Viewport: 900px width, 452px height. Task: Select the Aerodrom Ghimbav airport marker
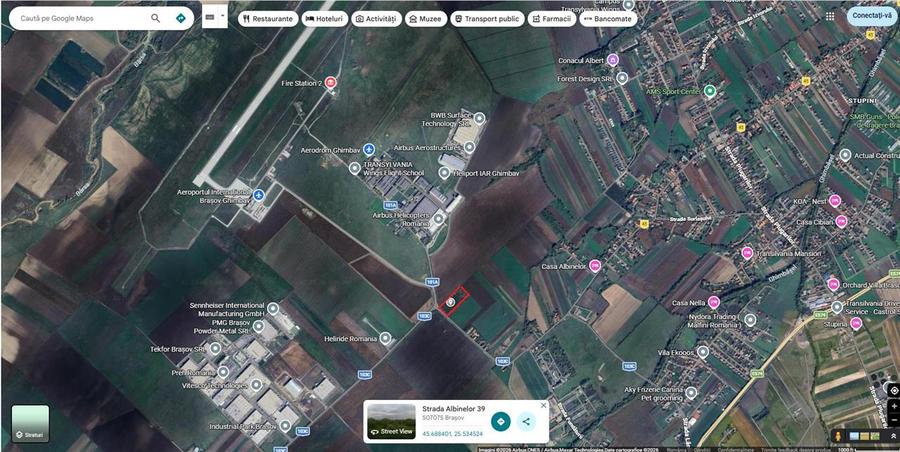coord(368,150)
